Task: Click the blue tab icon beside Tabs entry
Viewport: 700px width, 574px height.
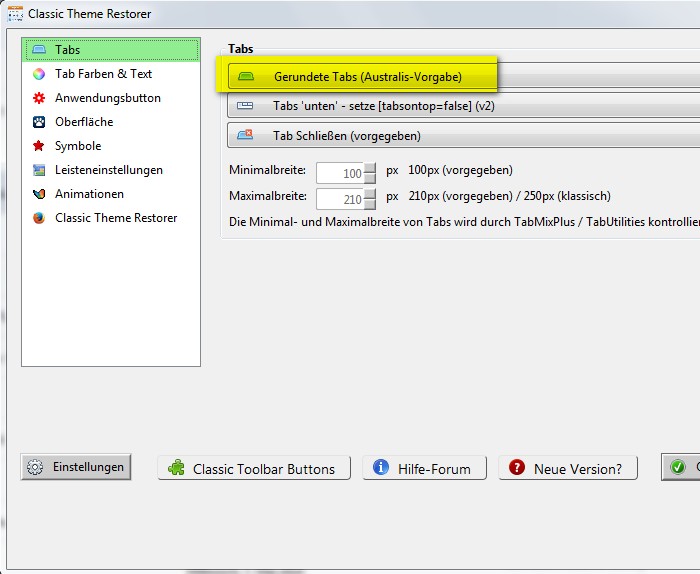Action: tap(39, 50)
